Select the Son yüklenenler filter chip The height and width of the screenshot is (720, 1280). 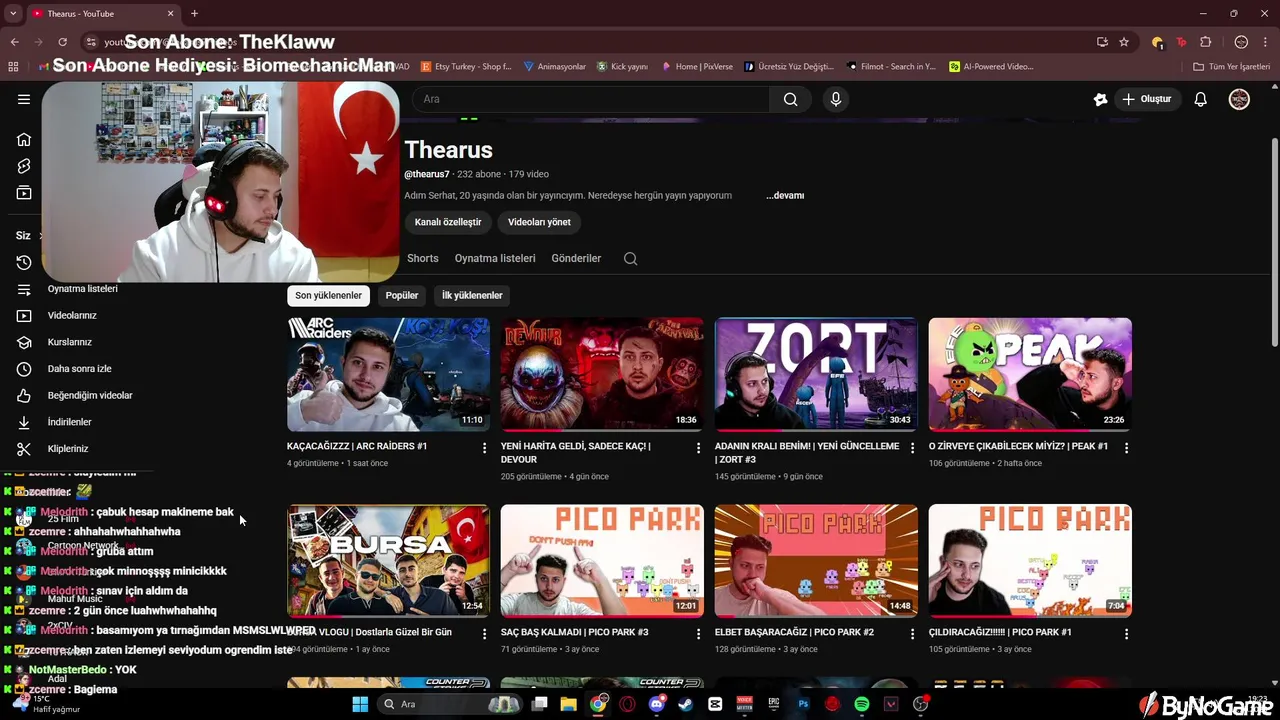pyautogui.click(x=328, y=295)
